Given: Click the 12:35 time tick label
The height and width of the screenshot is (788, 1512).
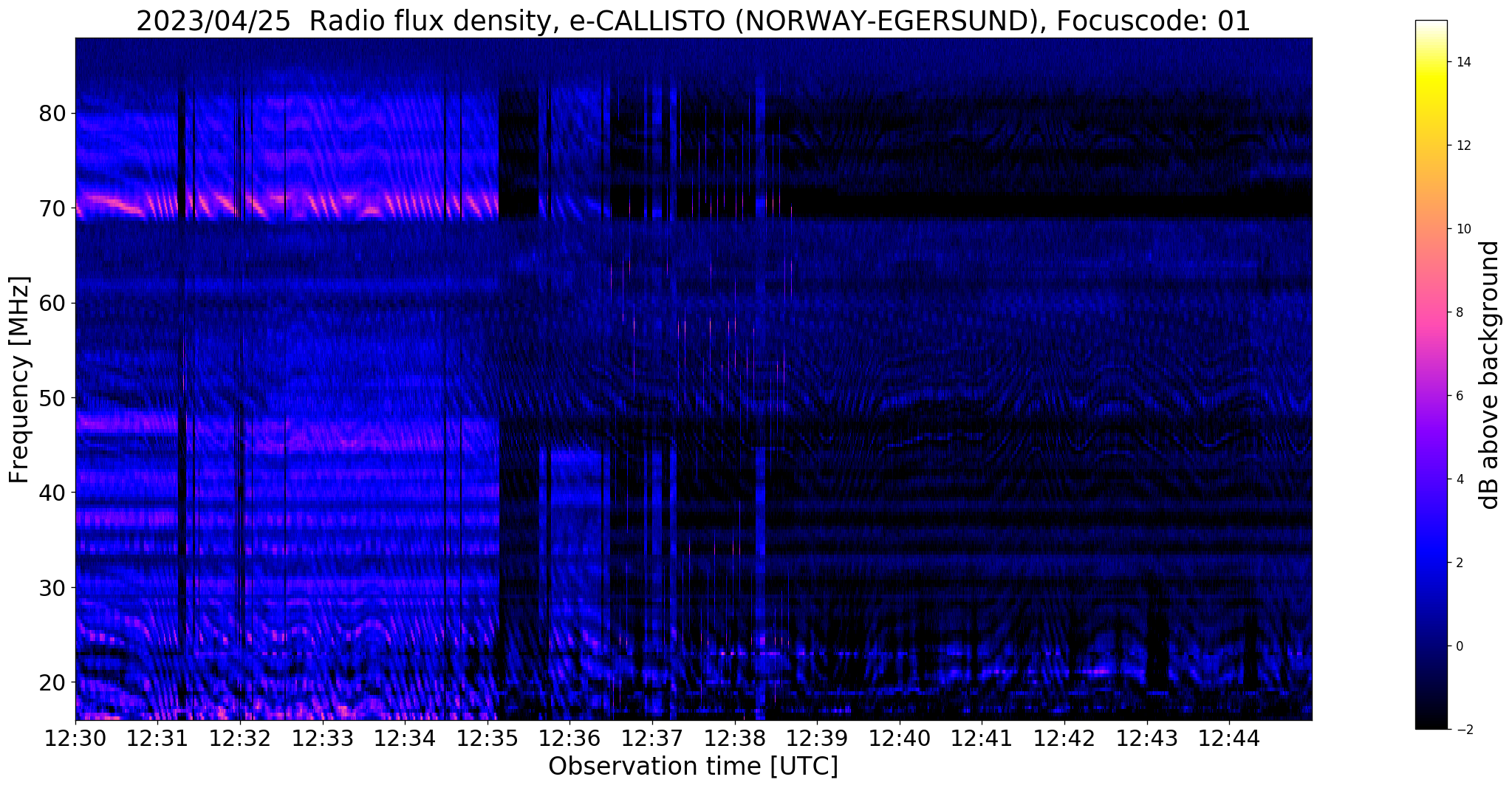Looking at the screenshot, I should point(488,739).
